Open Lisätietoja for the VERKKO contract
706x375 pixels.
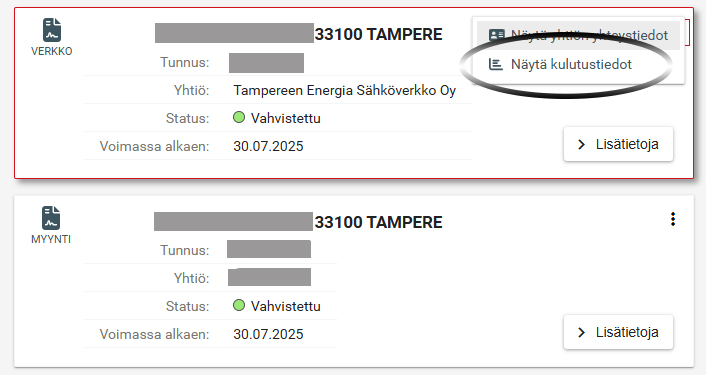[618, 144]
